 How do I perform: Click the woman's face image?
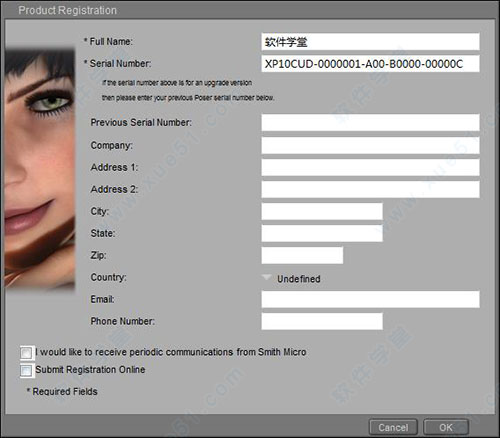click(x=40, y=168)
